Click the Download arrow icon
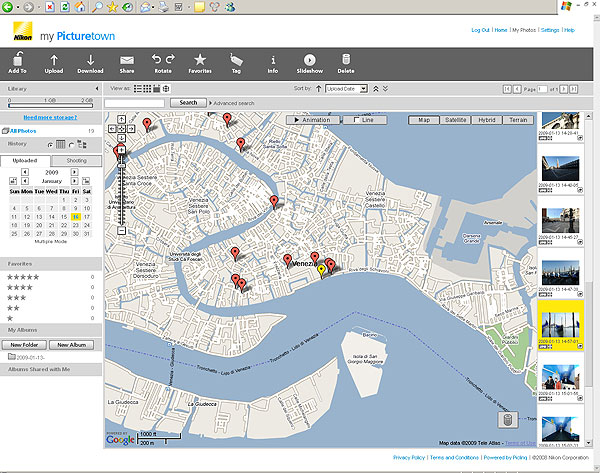 90,61
